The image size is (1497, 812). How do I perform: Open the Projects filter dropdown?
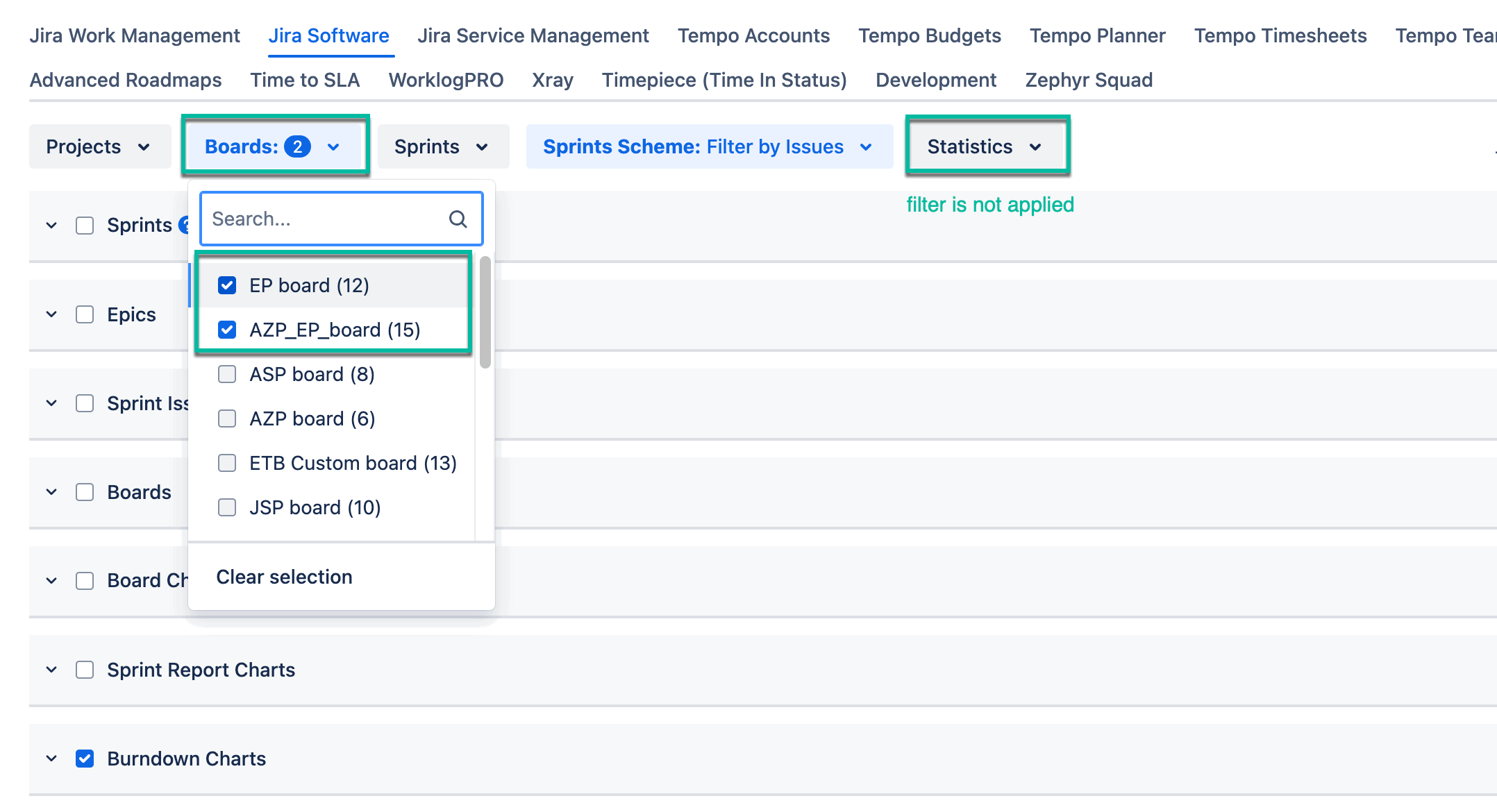pyautogui.click(x=99, y=147)
